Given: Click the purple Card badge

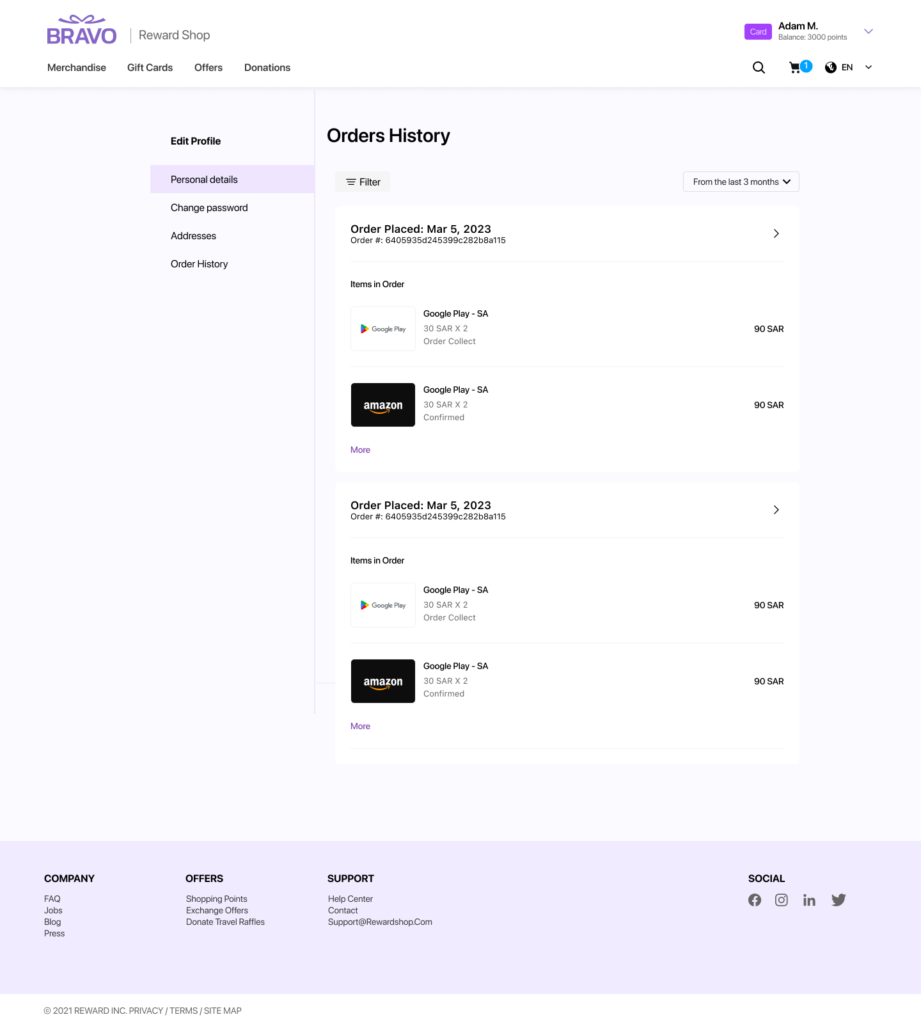Looking at the screenshot, I should [x=758, y=32].
